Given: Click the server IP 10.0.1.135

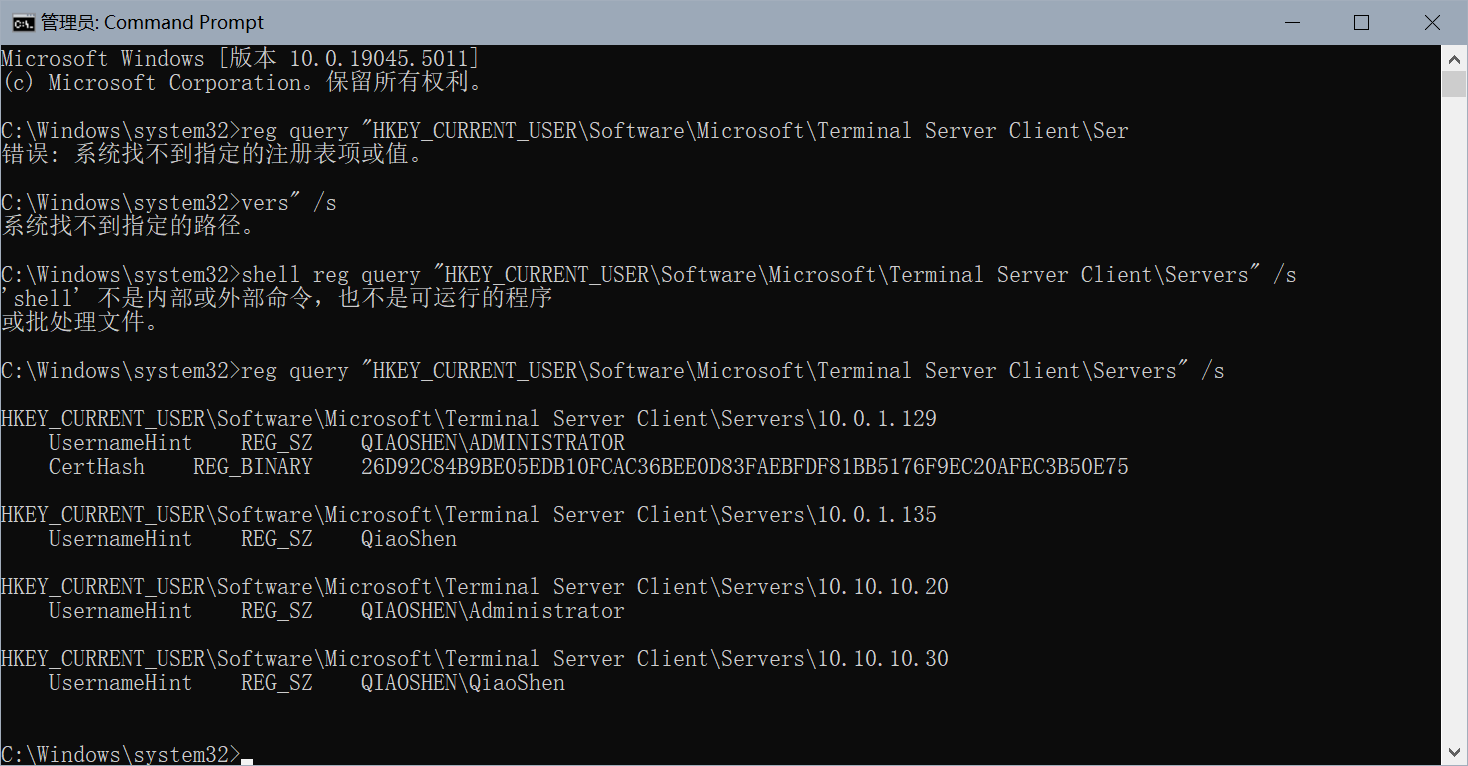Looking at the screenshot, I should tap(877, 515).
